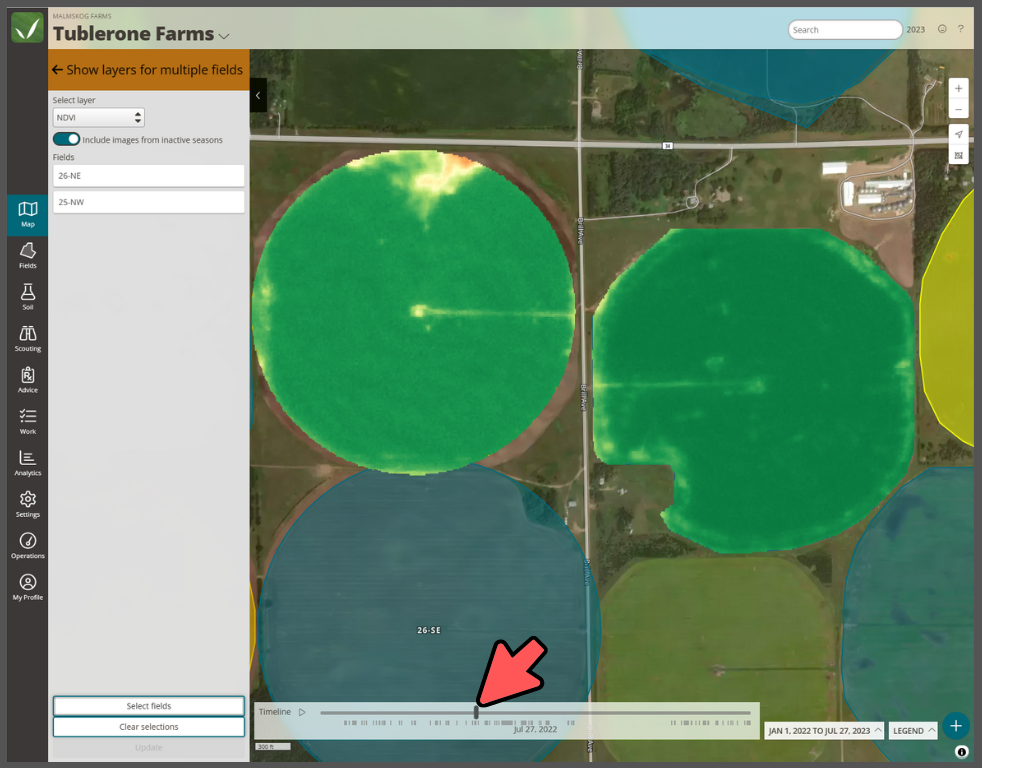Select the Fields icon in the sidebar
Viewport: 1024px width, 768px height.
tap(27, 256)
